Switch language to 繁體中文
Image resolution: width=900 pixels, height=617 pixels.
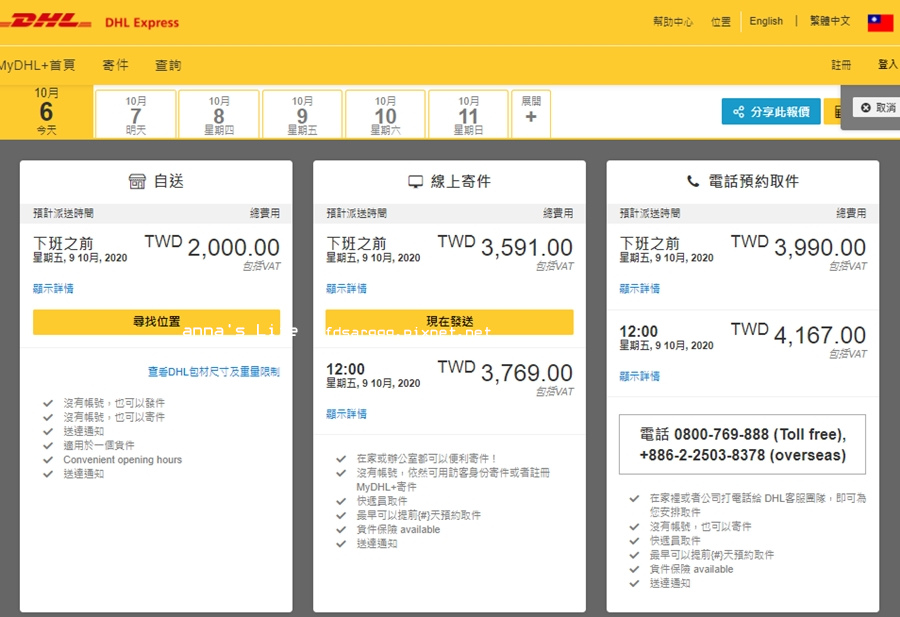(x=830, y=21)
